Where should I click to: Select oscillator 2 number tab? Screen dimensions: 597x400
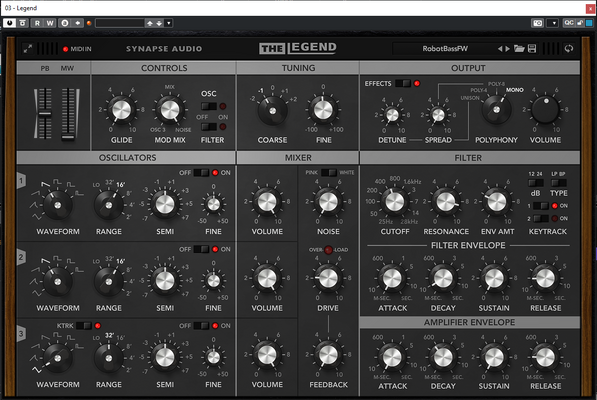(21, 257)
